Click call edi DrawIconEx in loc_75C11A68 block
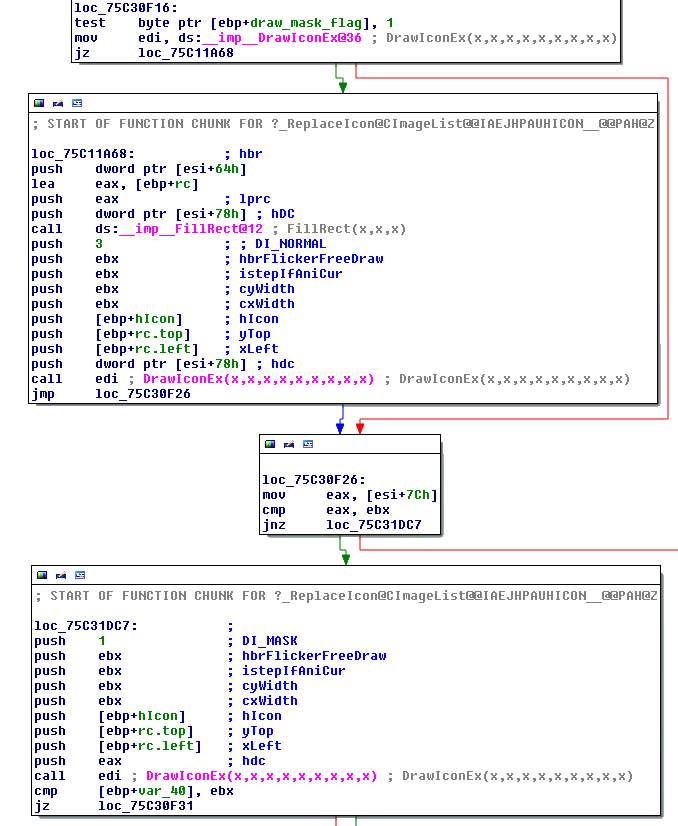The image size is (678, 826). tap(203, 379)
